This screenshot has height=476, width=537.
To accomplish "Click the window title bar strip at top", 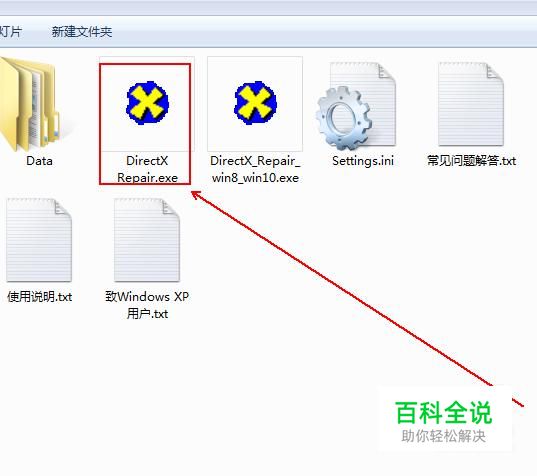I will pyautogui.click(x=268, y=8).
